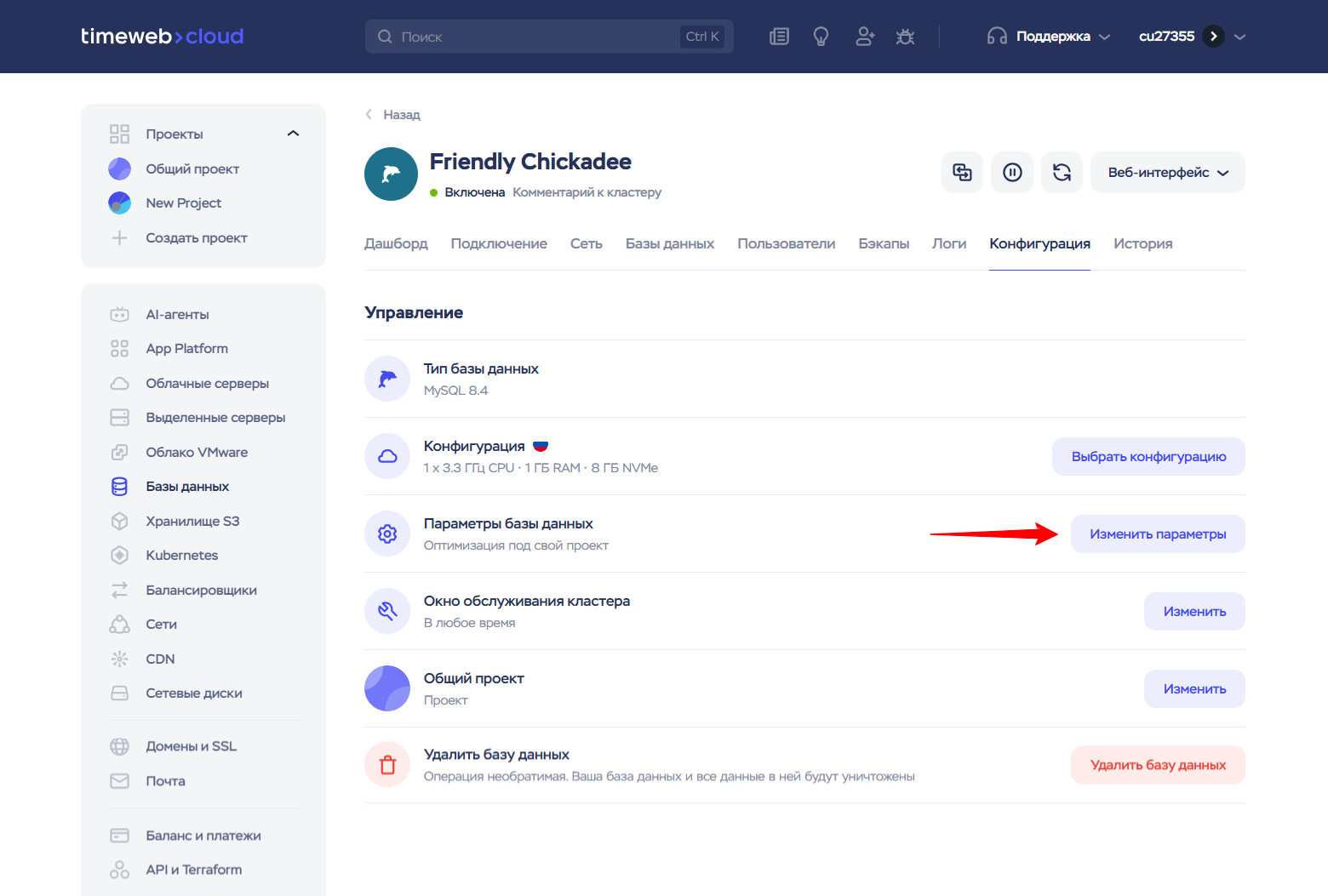Switch to the Бэкапы tab
This screenshot has width=1328, height=896.
click(884, 244)
